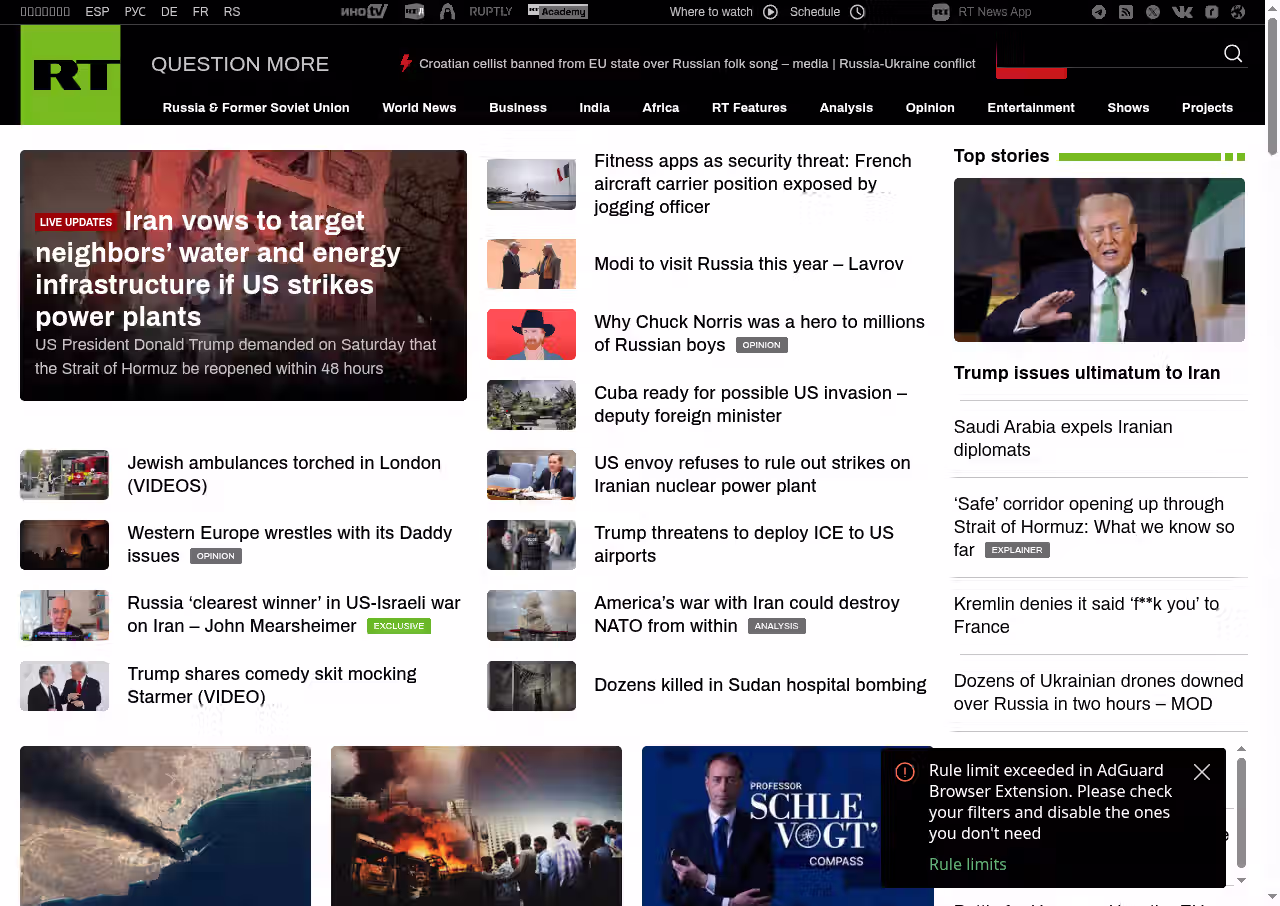
Task: Go to the Opinion section
Action: (930, 108)
